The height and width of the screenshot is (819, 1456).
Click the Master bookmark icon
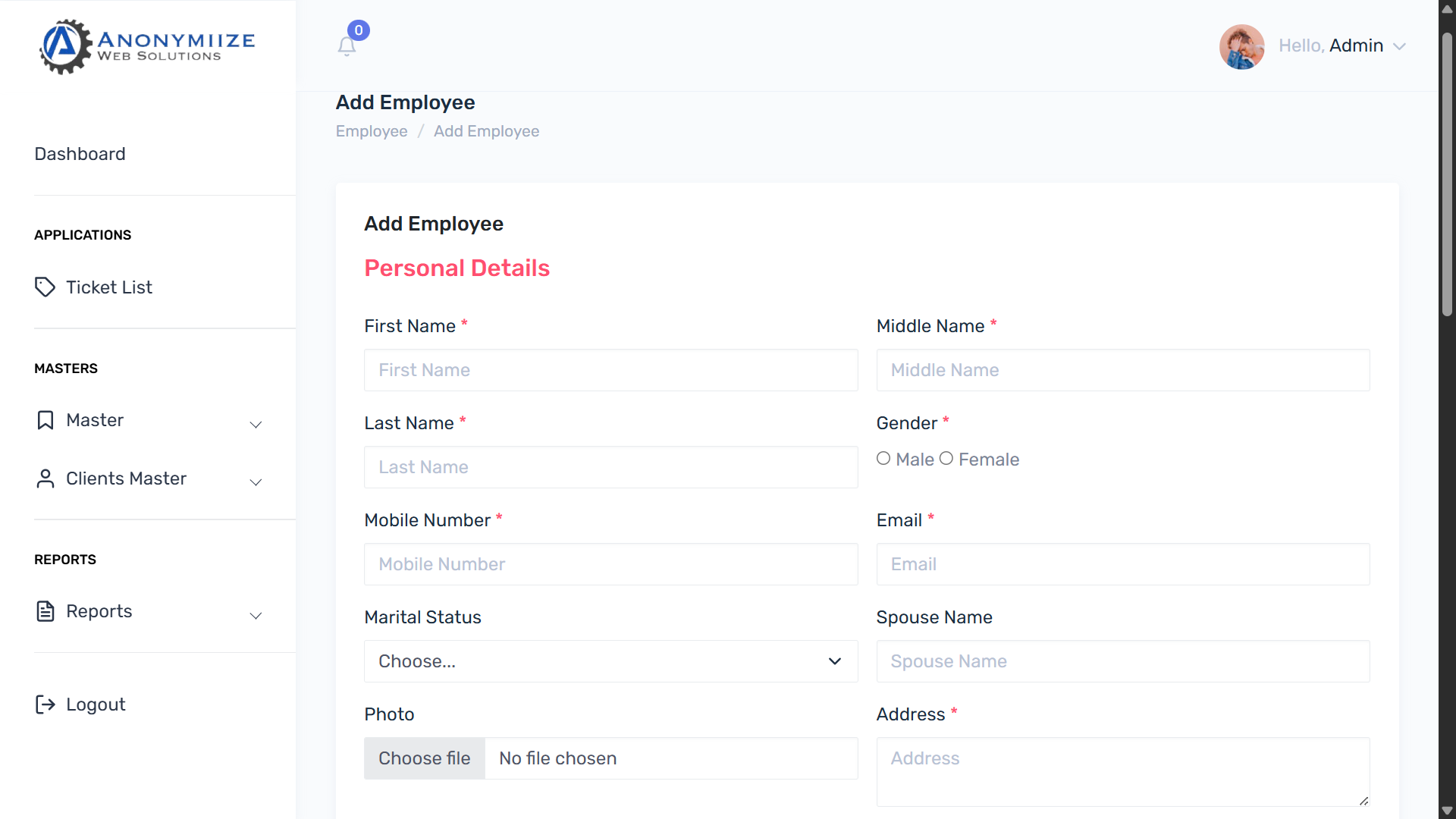pyautogui.click(x=45, y=420)
